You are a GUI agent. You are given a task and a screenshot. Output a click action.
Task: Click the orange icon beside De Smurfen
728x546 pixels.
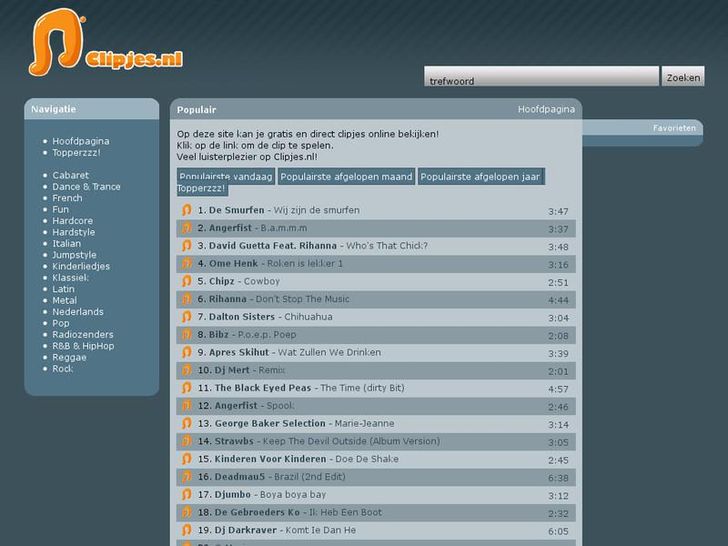[186, 211]
